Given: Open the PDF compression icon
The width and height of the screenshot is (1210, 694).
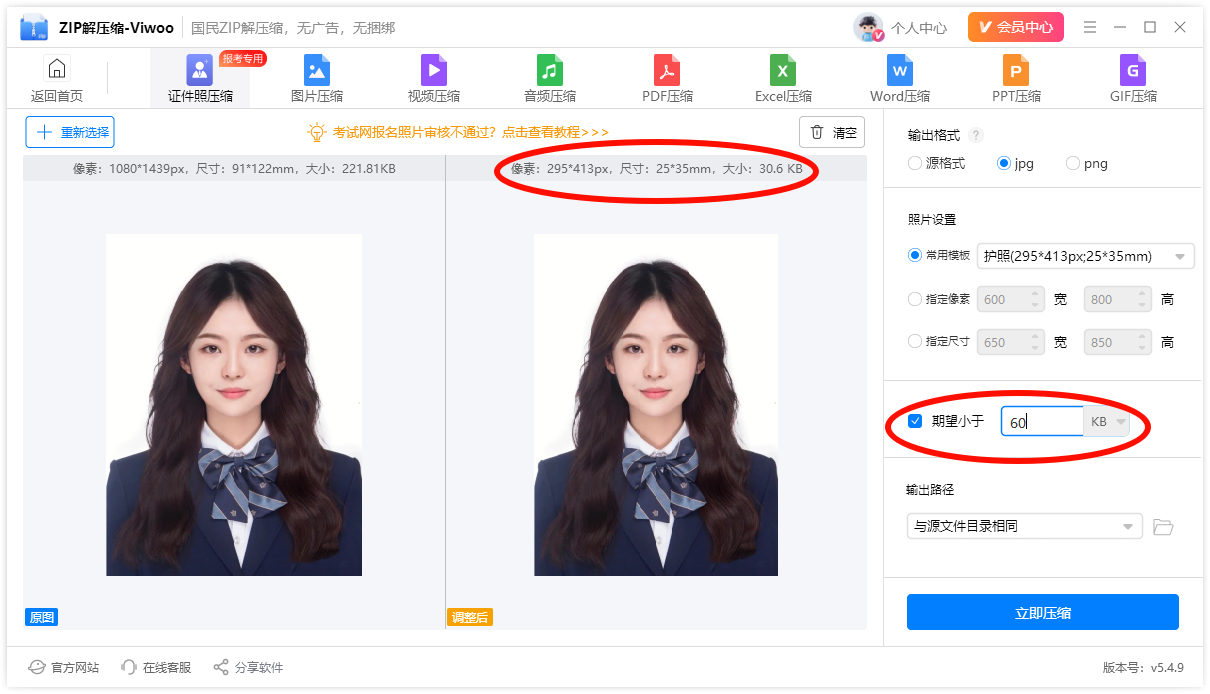Looking at the screenshot, I should 667,70.
